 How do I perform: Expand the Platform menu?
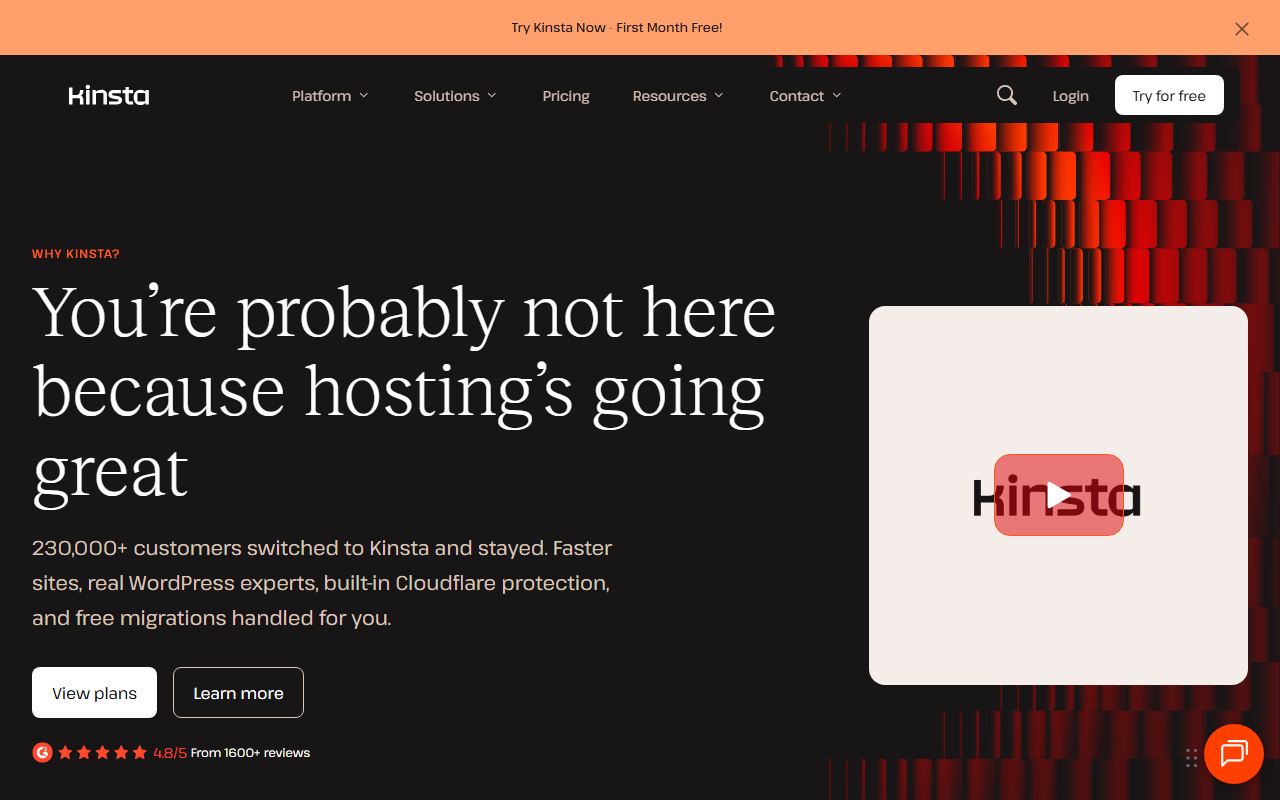click(330, 96)
